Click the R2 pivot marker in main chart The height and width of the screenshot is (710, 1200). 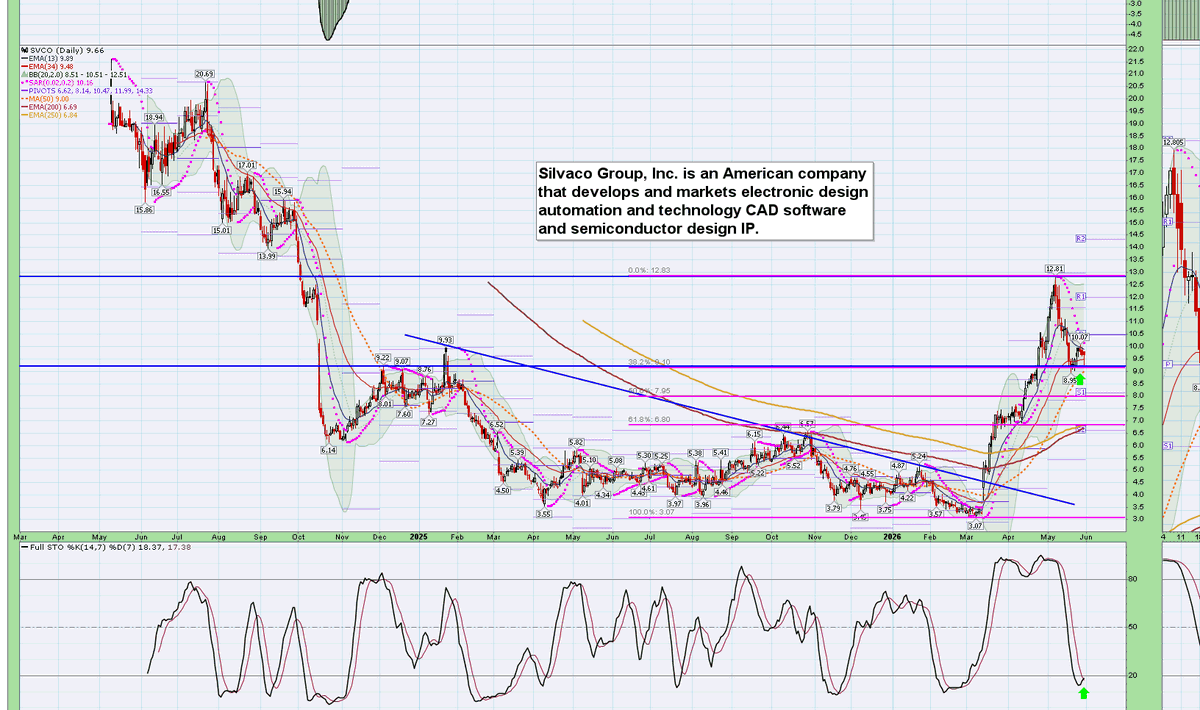(x=1081, y=239)
